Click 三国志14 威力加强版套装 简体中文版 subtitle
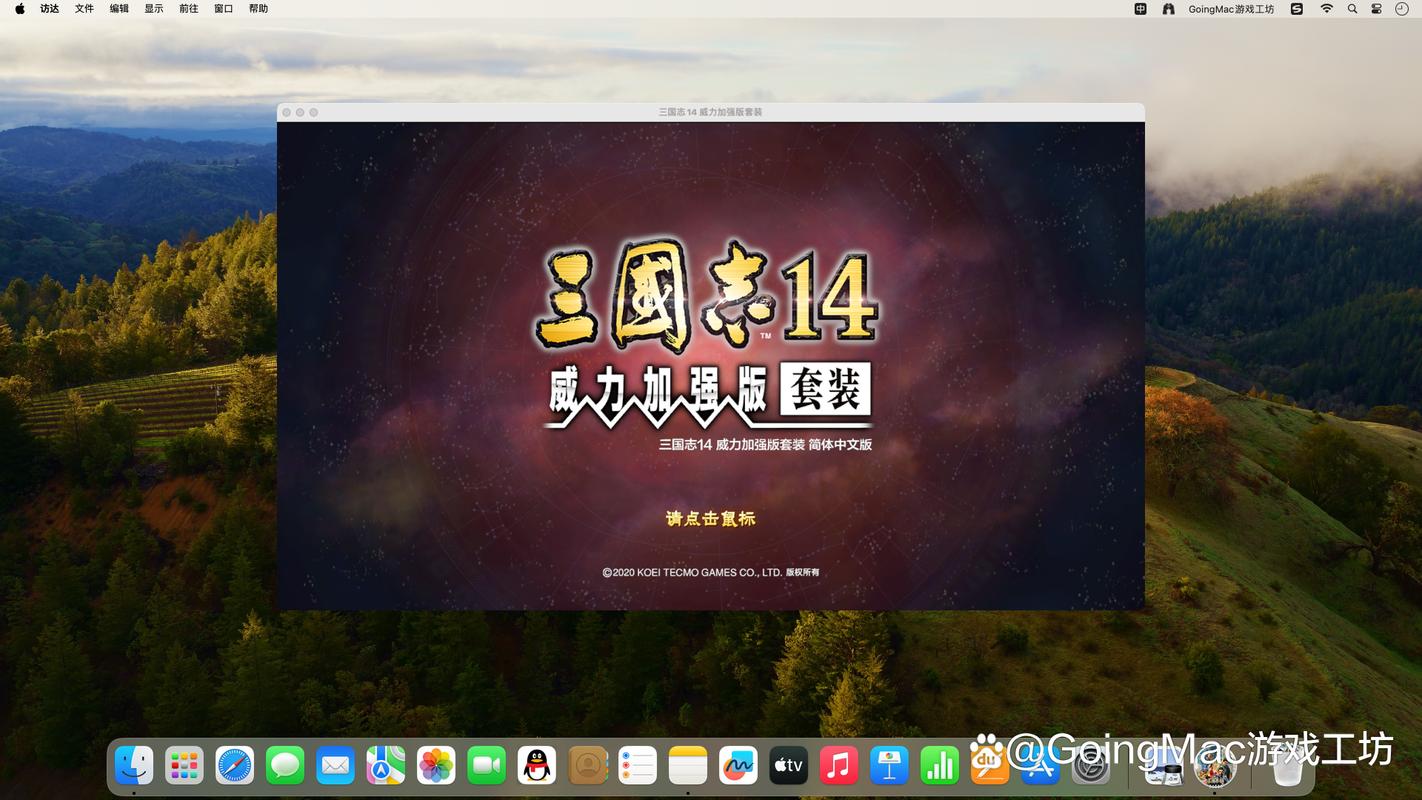The image size is (1422, 800). click(x=765, y=444)
